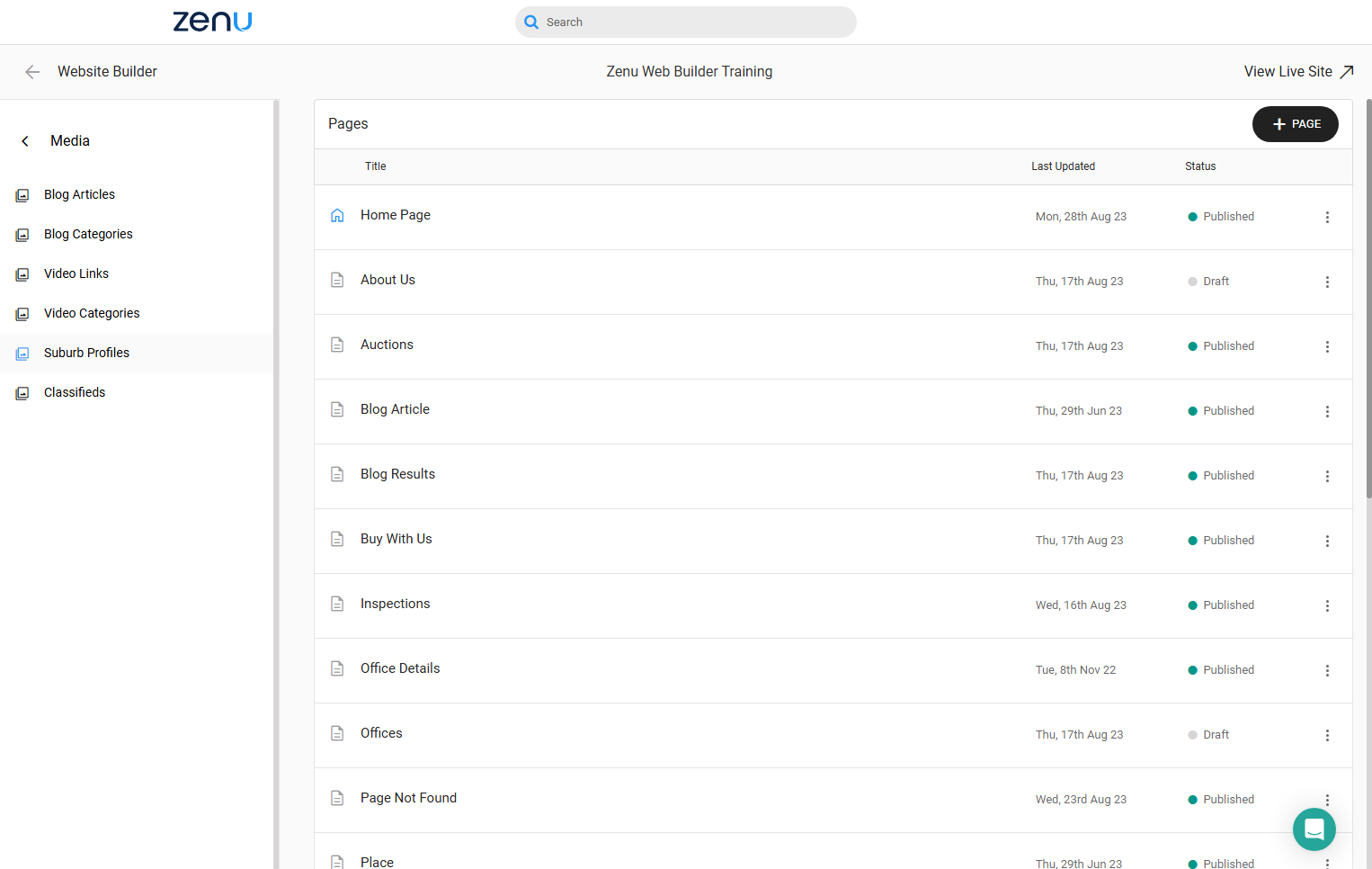Open the Home Page entry
This screenshot has height=869, width=1372.
(396, 215)
